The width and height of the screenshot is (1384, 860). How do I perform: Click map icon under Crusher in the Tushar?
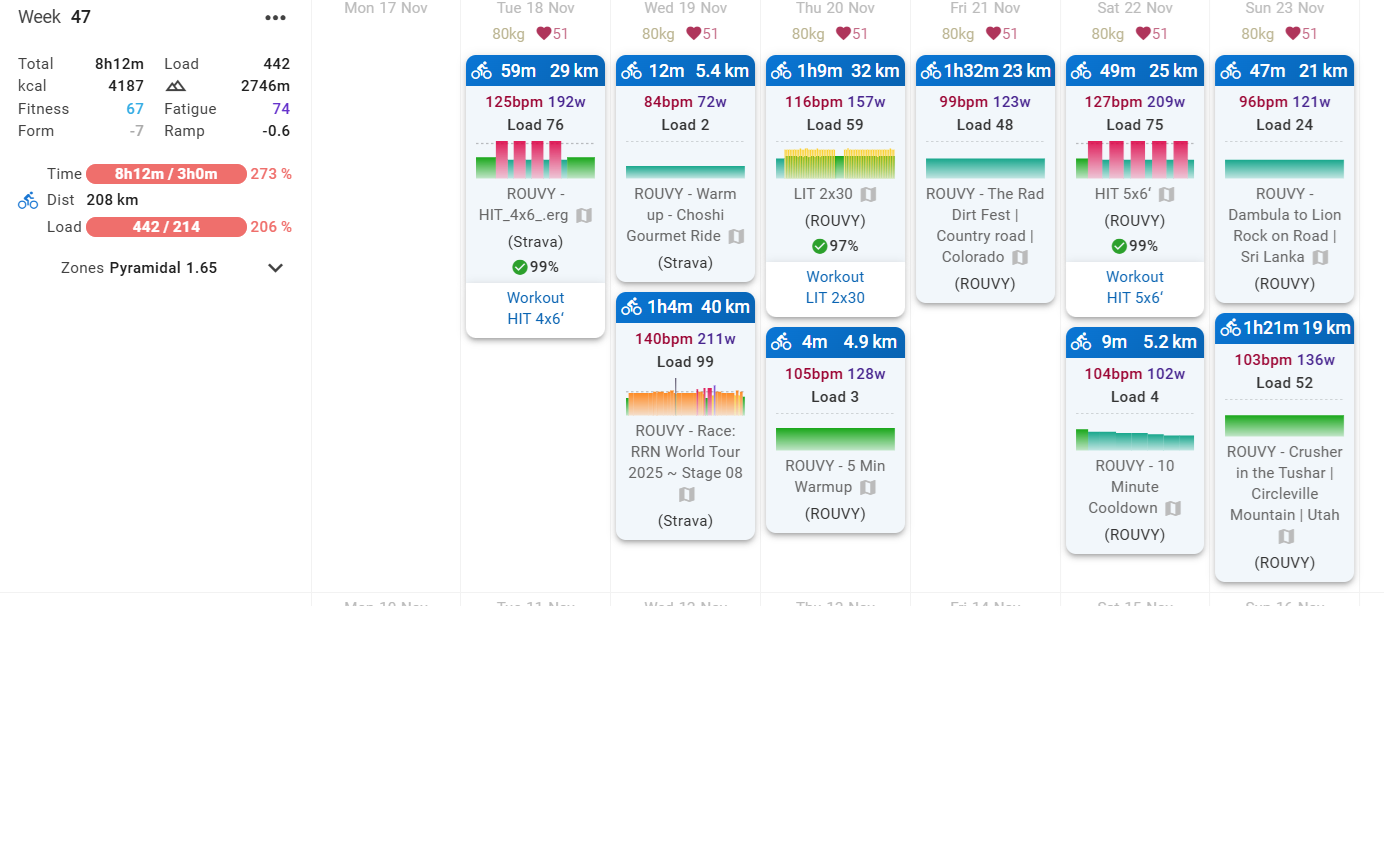click(1285, 537)
